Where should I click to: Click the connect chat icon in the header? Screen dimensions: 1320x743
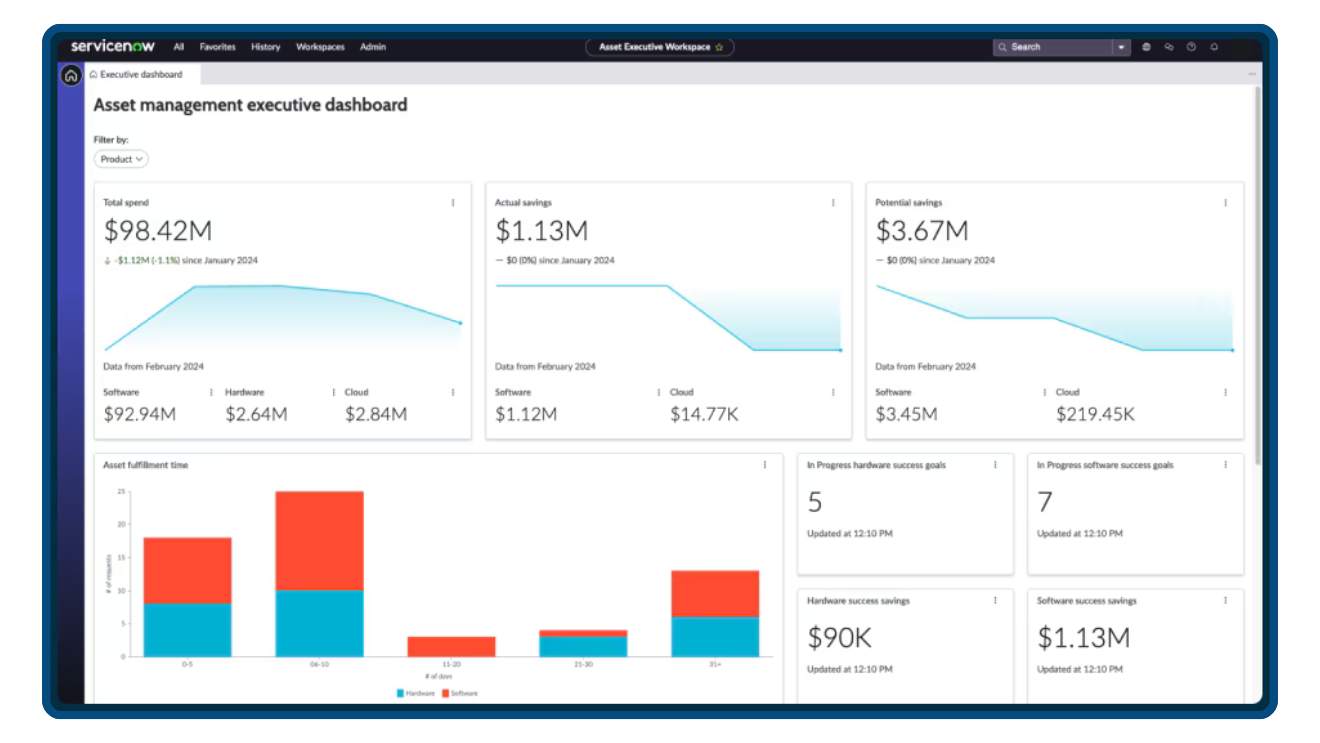[x=1168, y=46]
